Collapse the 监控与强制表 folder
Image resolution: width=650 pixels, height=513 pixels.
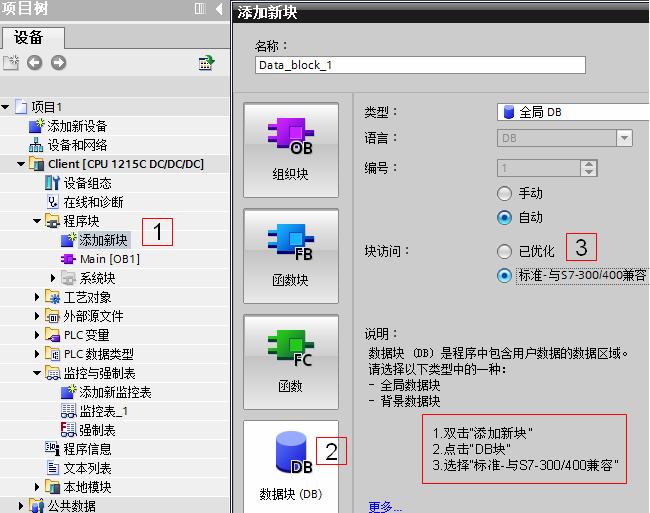point(37,373)
